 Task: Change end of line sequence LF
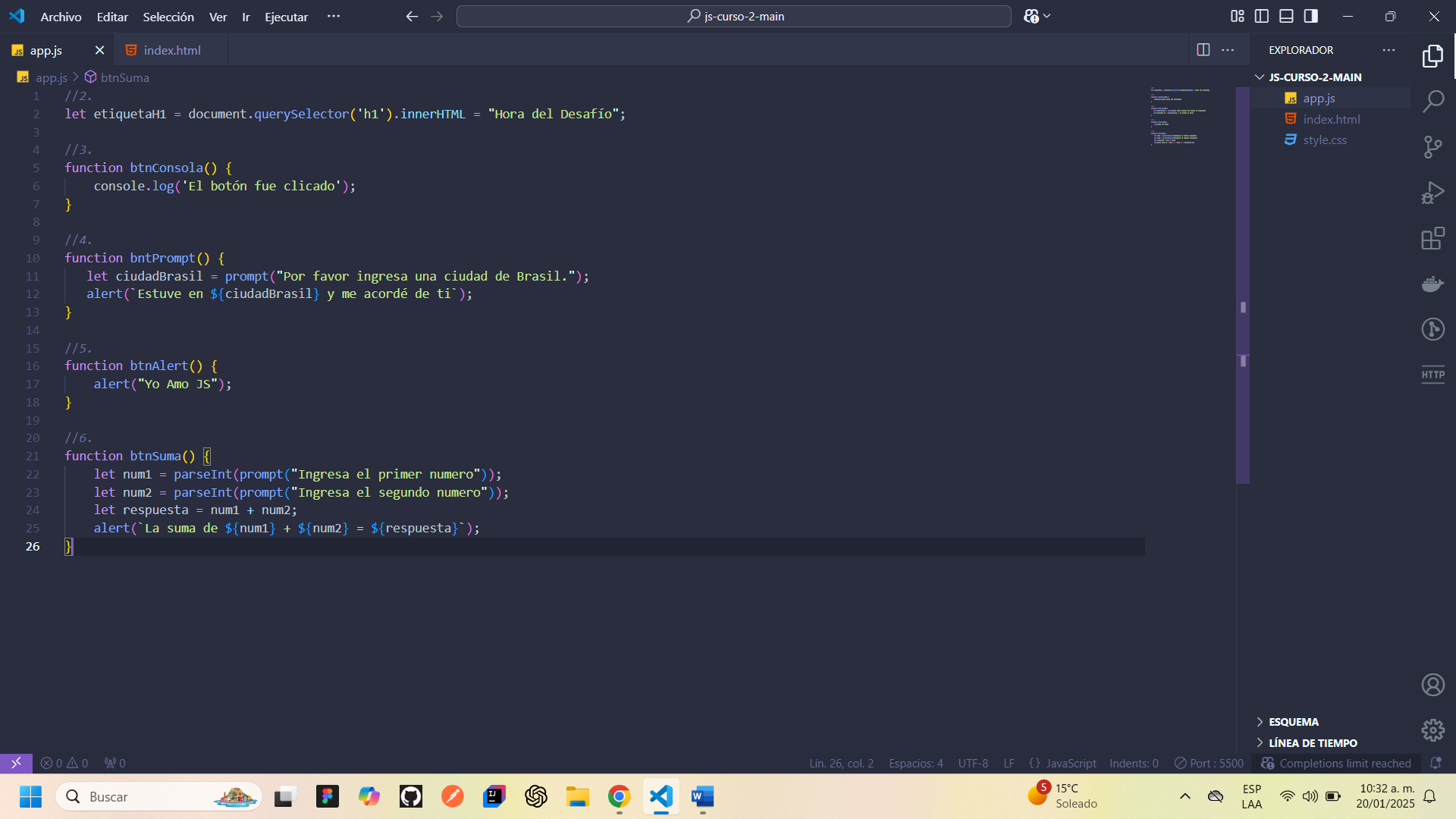pyautogui.click(x=1009, y=763)
